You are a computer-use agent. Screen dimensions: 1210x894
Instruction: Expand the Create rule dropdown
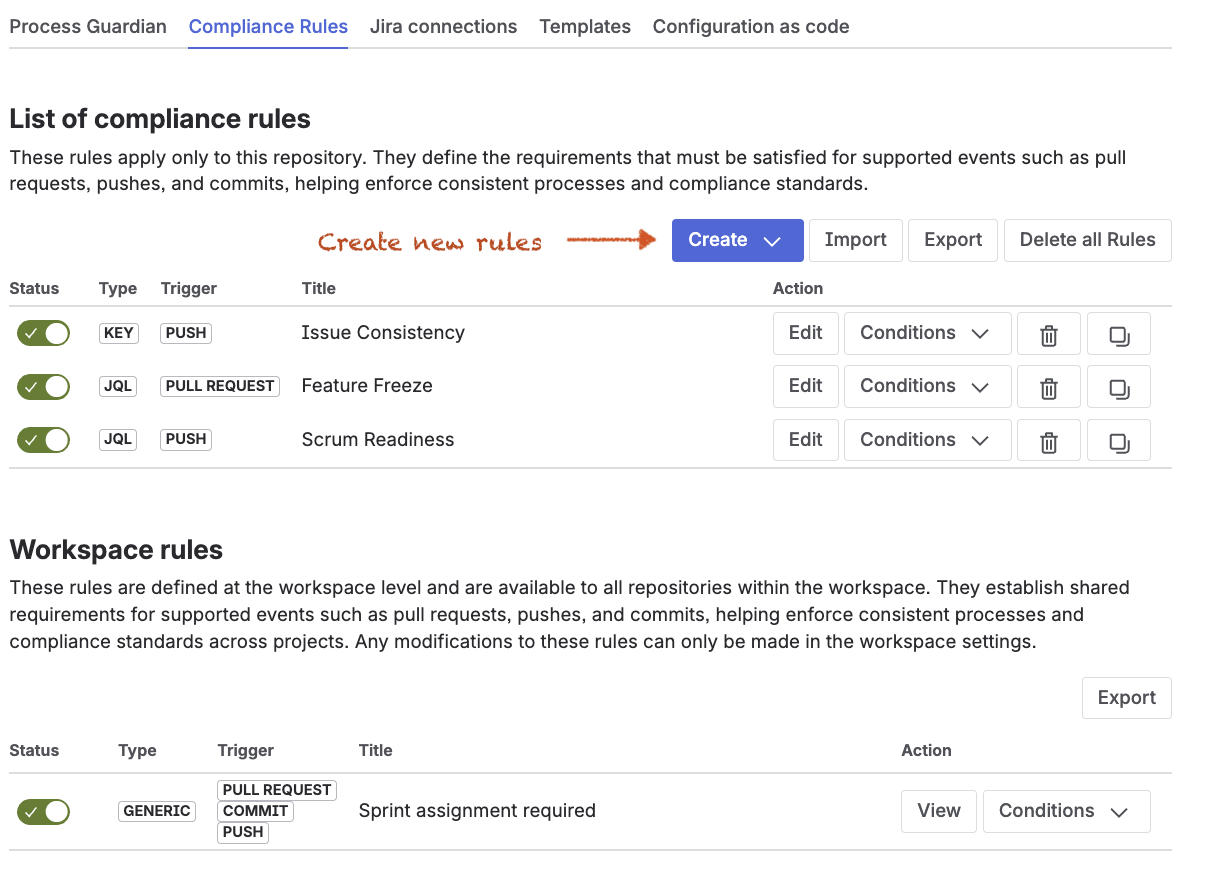click(737, 240)
